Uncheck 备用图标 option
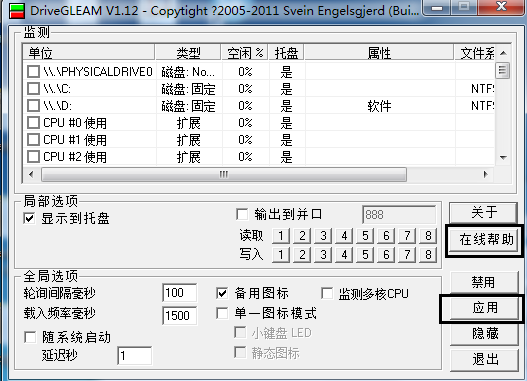527x381 pixels. pyautogui.click(x=222, y=293)
